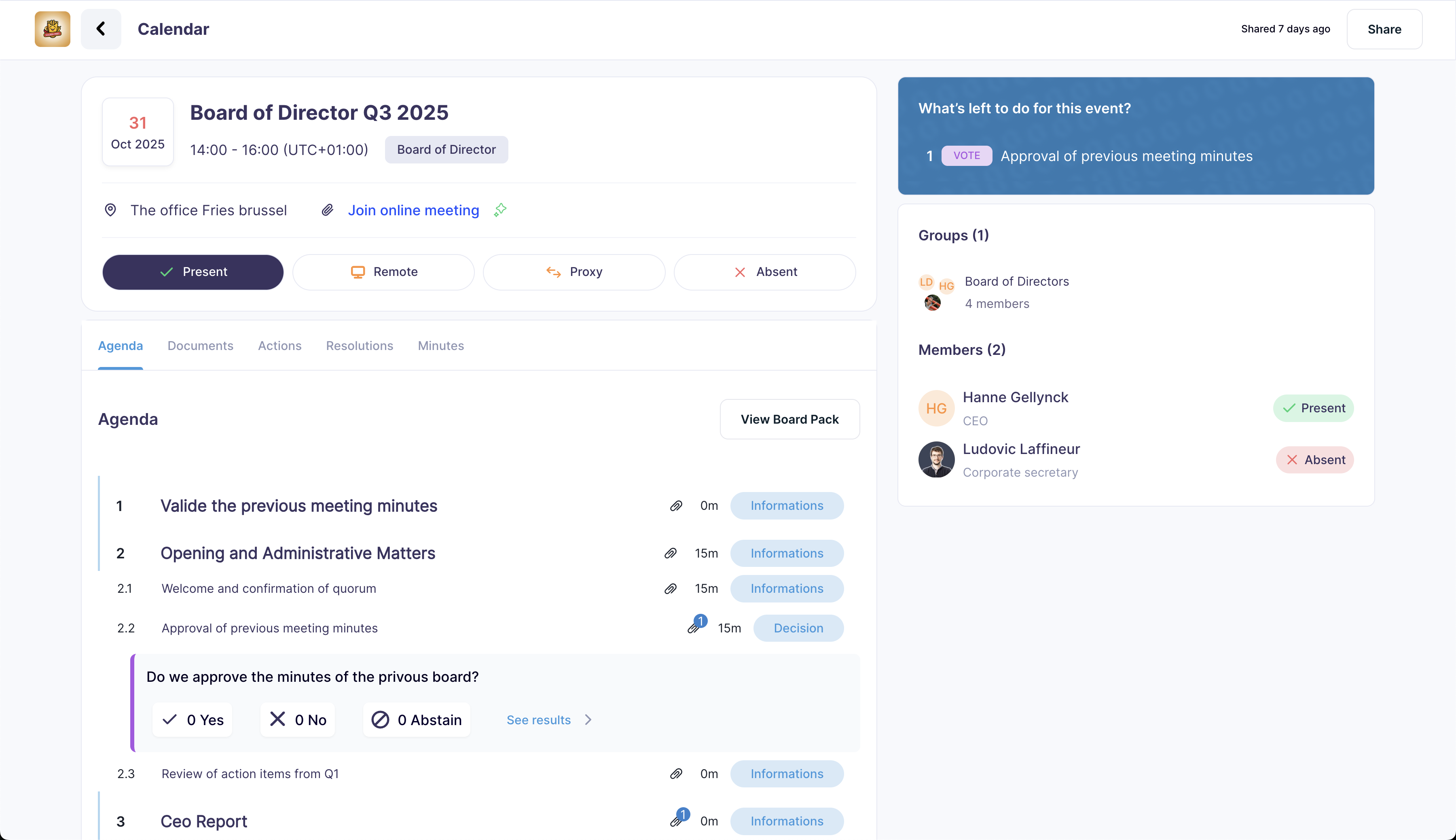Expand Opening and Administrative Matters item
1456x840 pixels.
298,553
